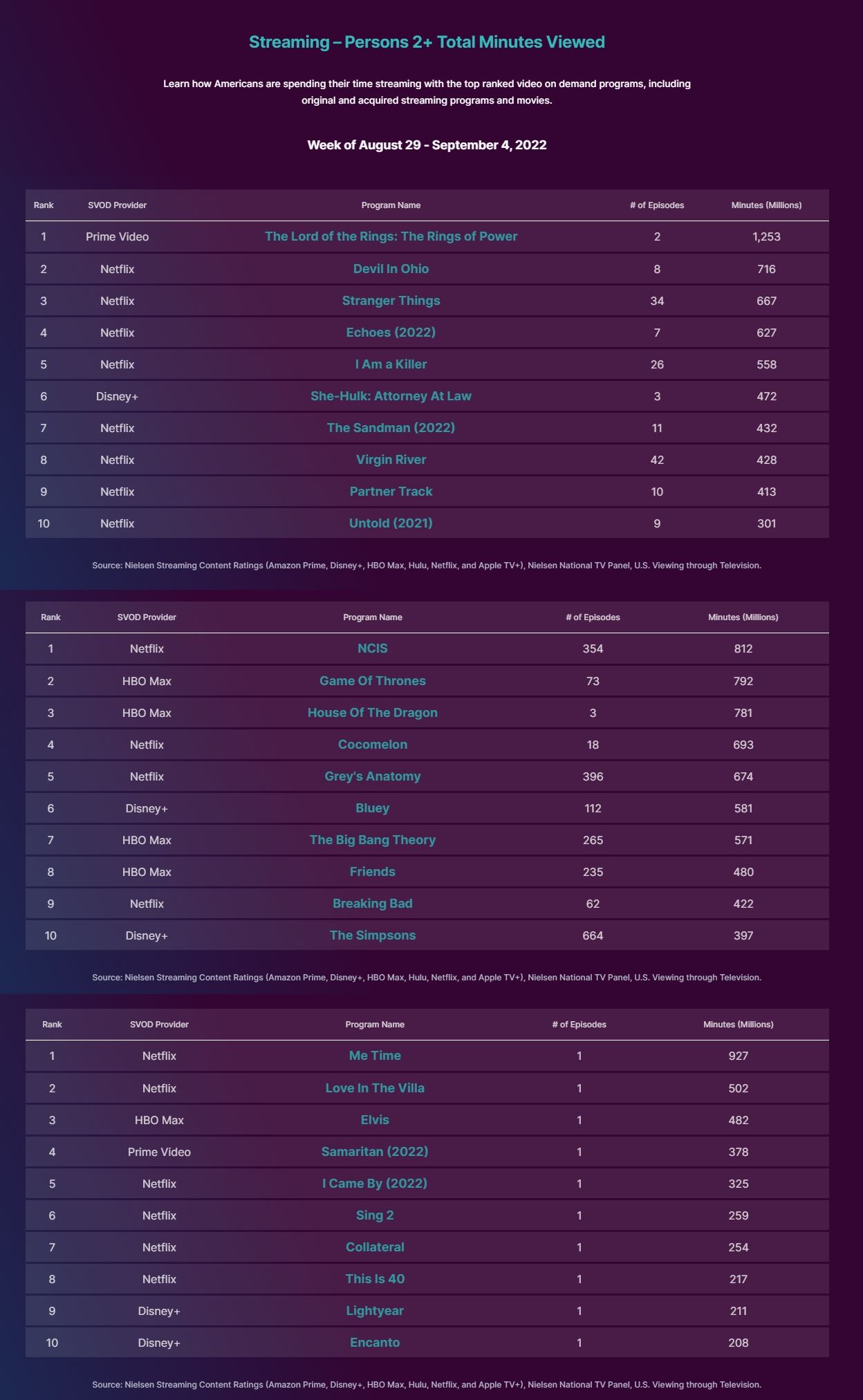Image resolution: width=863 pixels, height=1400 pixels.
Task: Select the She-Hulk: Attorney At Law link
Action: (x=391, y=396)
